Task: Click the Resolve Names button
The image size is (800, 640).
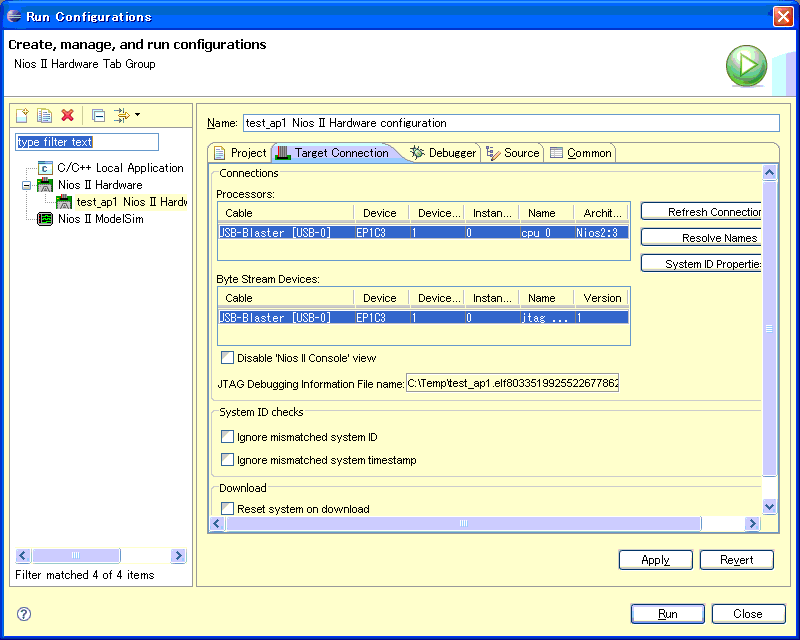Action: (701, 238)
